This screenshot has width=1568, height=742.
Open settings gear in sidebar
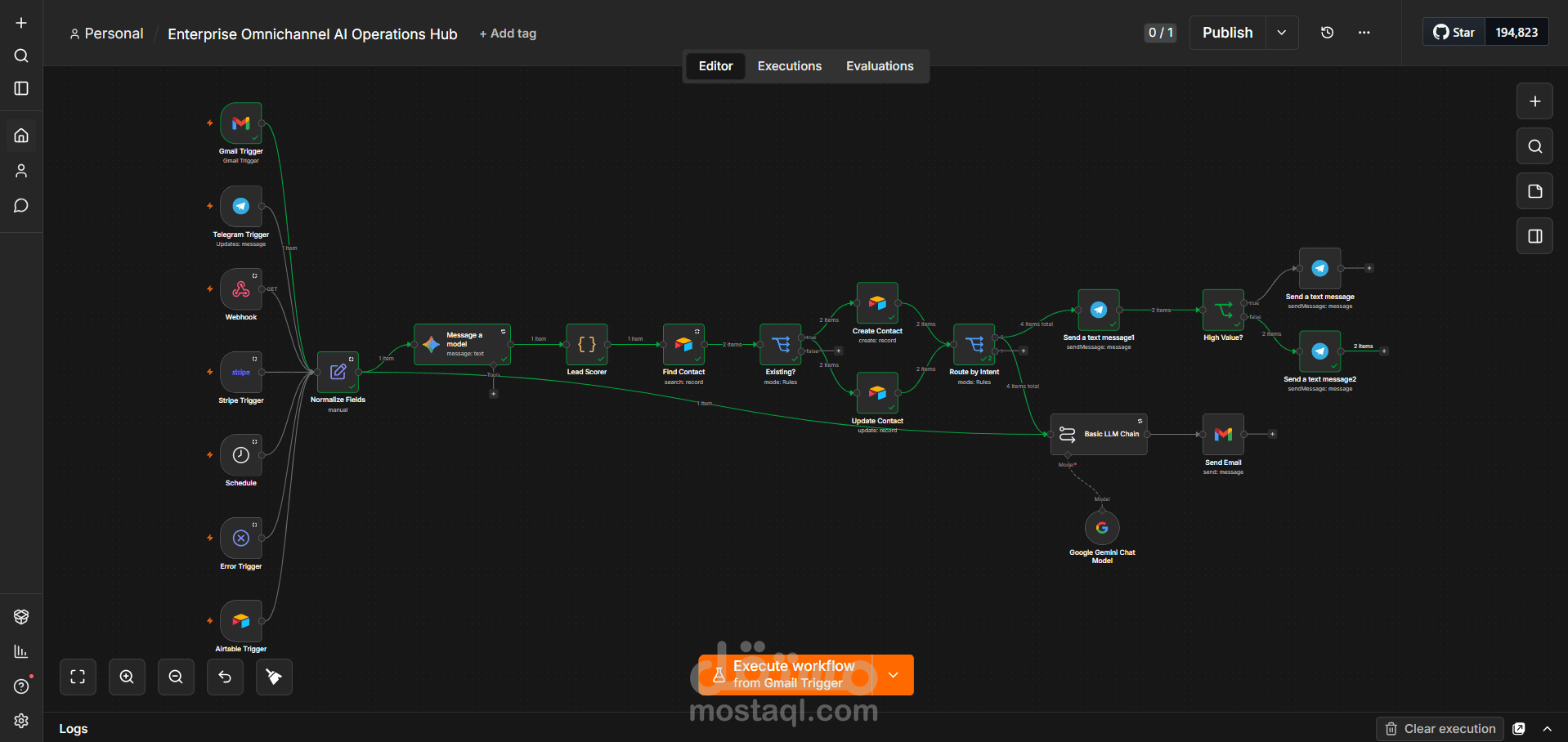[x=21, y=721]
